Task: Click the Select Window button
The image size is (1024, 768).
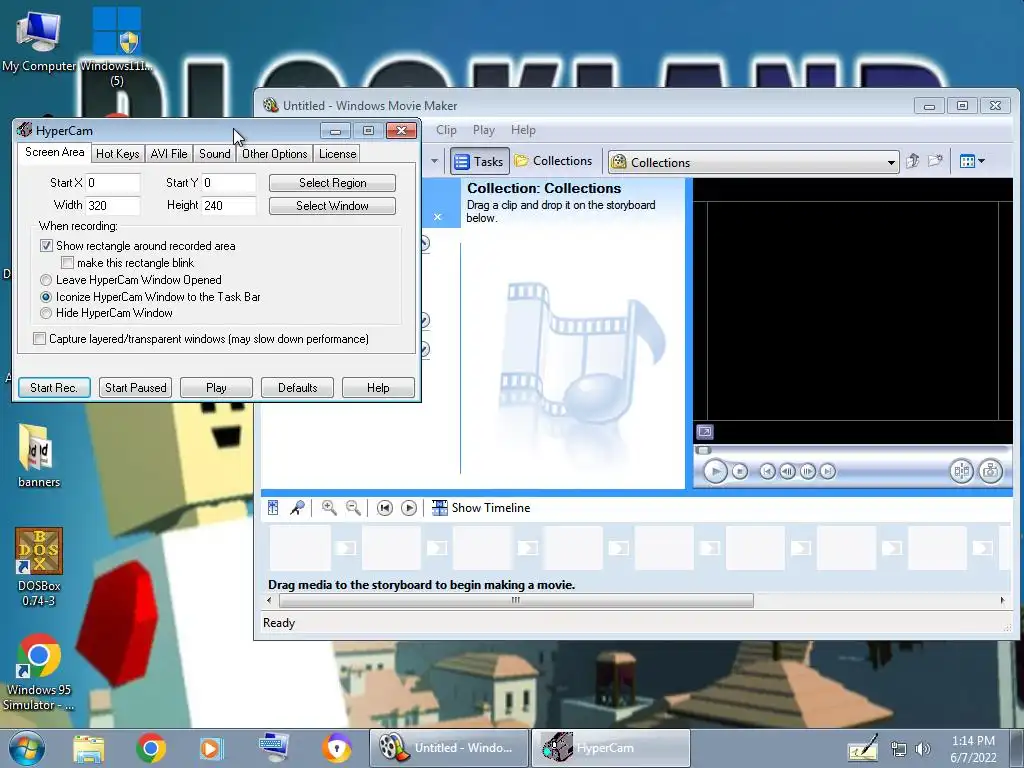Action: tap(332, 206)
